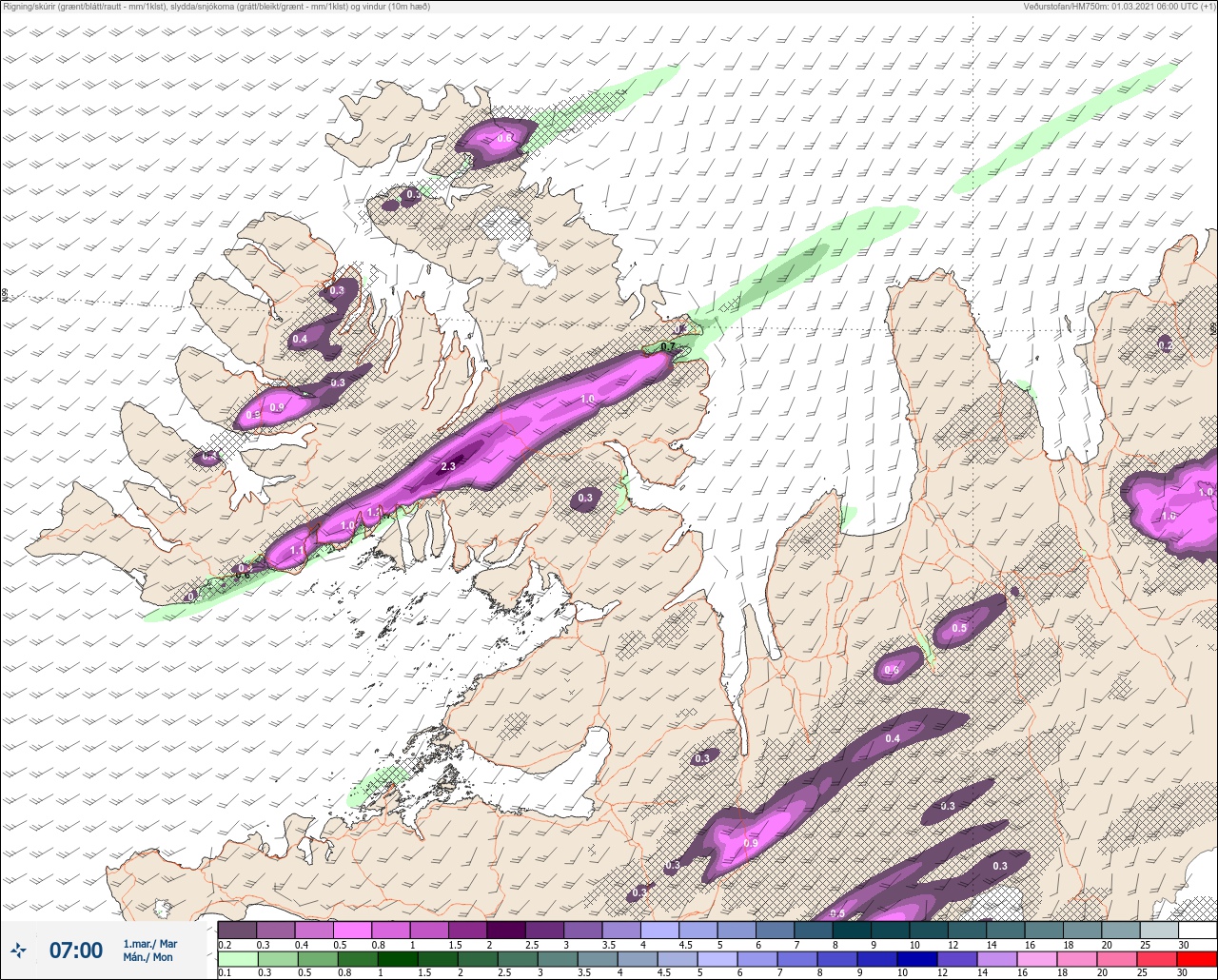Select the light lavender snow legend swatch at 4

pos(659,930)
